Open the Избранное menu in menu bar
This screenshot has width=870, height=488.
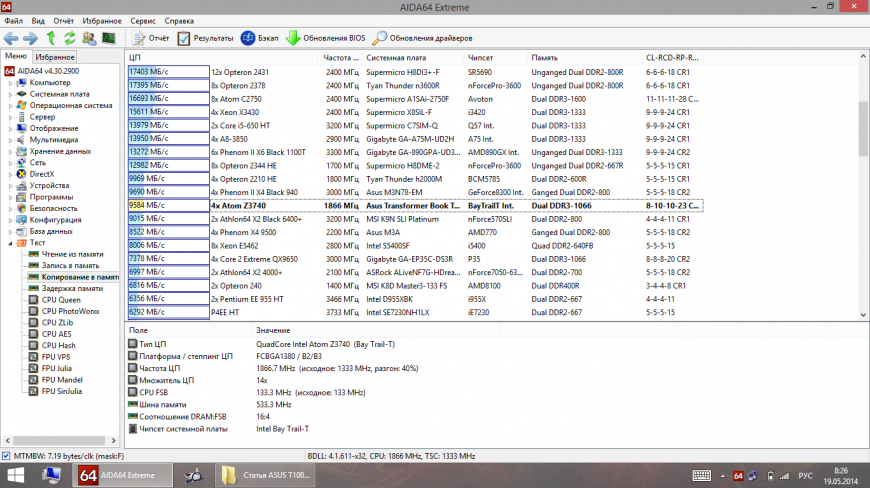(102, 21)
